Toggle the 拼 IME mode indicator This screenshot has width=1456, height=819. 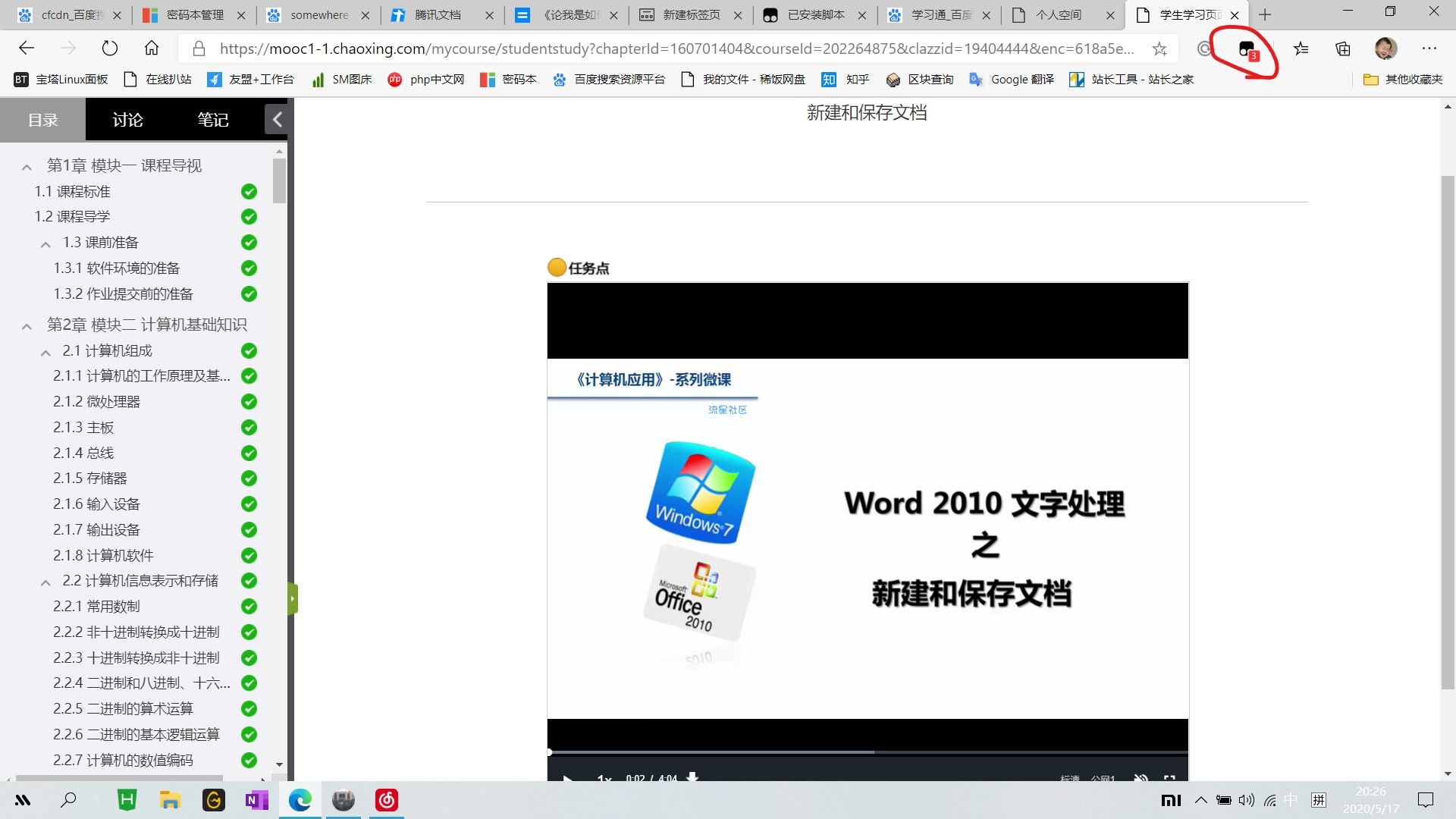pos(1319,800)
